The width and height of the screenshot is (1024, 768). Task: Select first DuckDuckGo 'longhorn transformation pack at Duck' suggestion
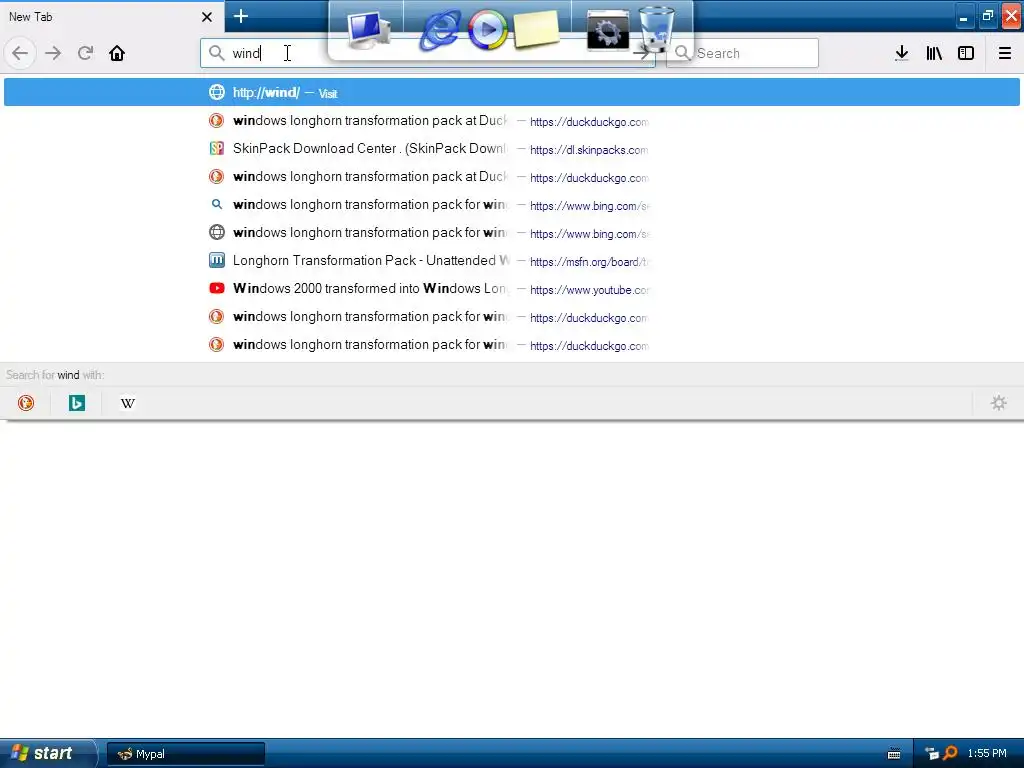point(512,121)
